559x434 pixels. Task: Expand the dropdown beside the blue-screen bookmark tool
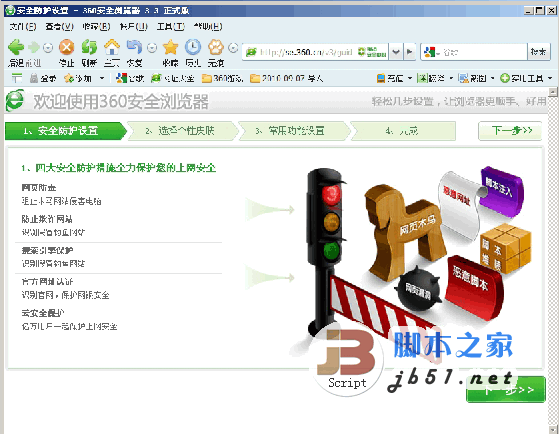(409, 78)
